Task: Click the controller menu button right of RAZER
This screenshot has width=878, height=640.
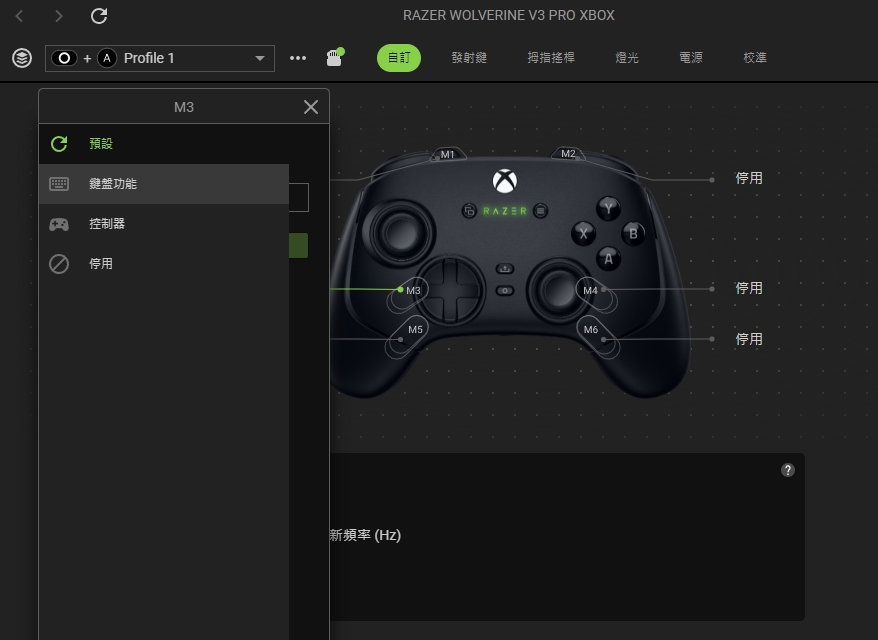Action: [x=540, y=211]
